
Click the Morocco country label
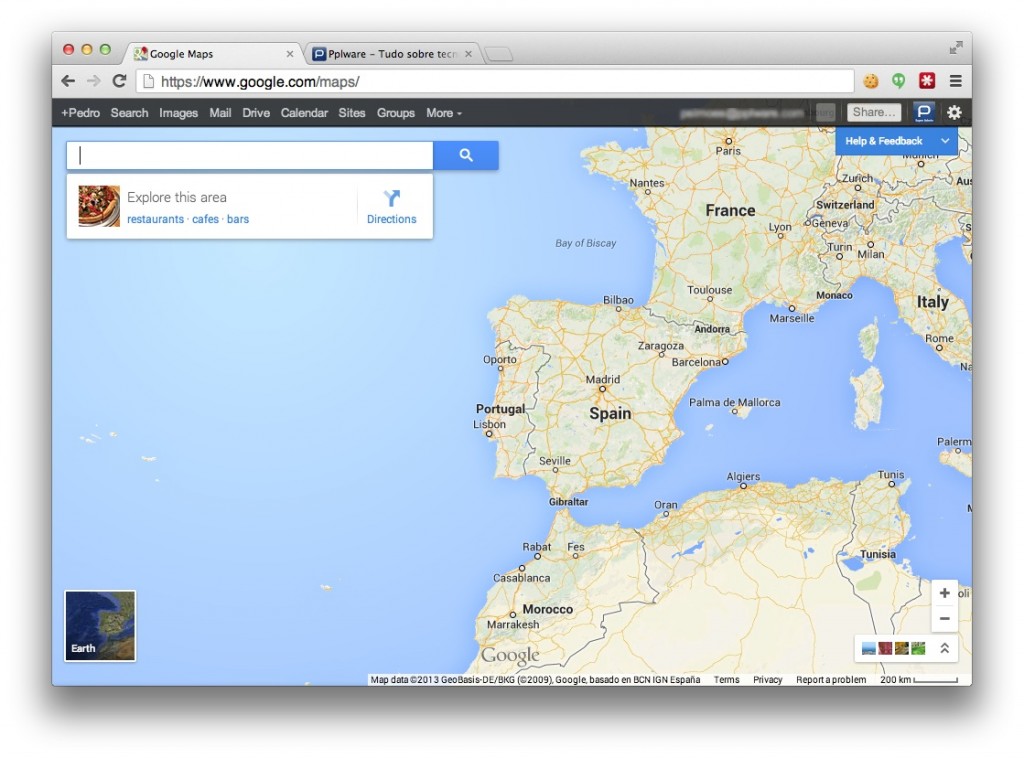[547, 609]
